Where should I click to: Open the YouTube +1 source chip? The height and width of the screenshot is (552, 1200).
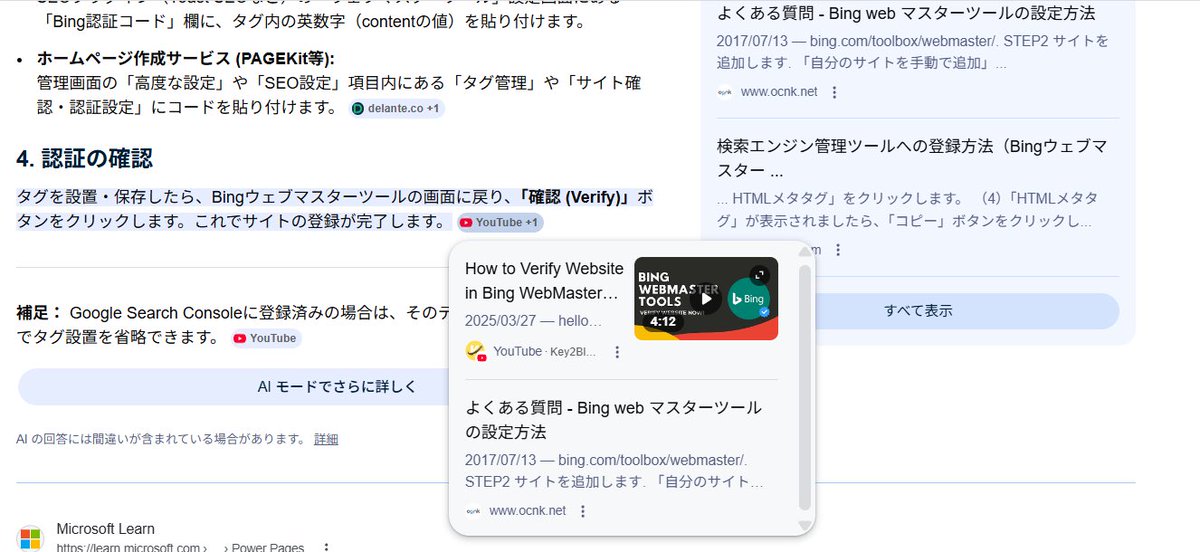(500, 222)
